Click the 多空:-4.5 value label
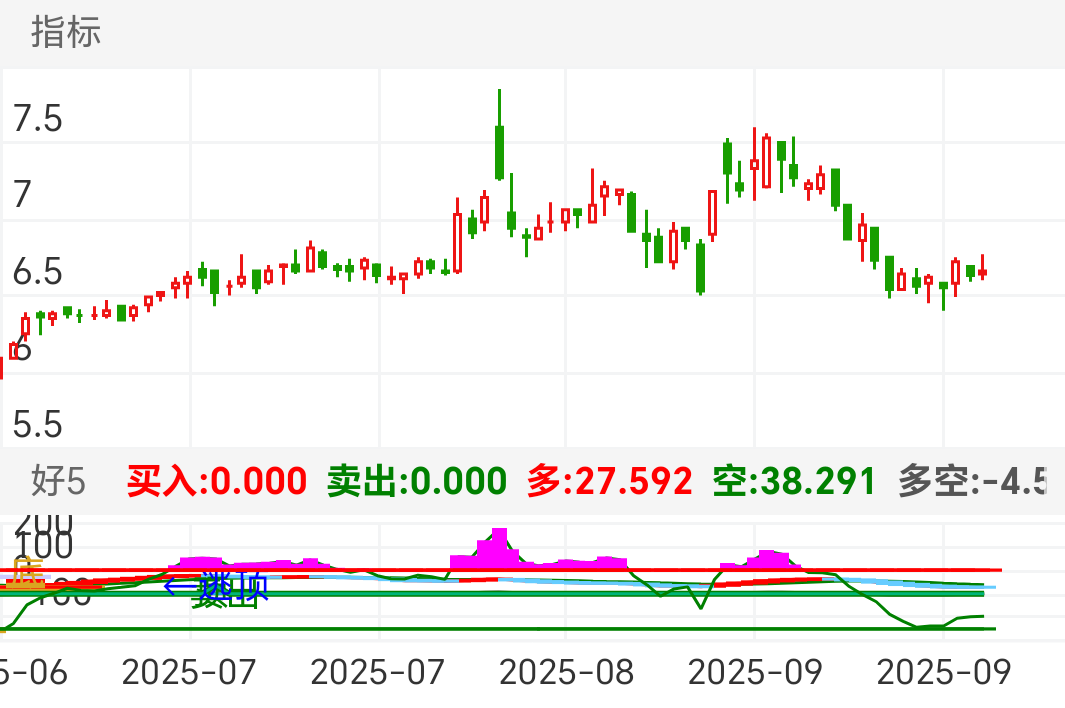1065x708 pixels. pos(972,482)
